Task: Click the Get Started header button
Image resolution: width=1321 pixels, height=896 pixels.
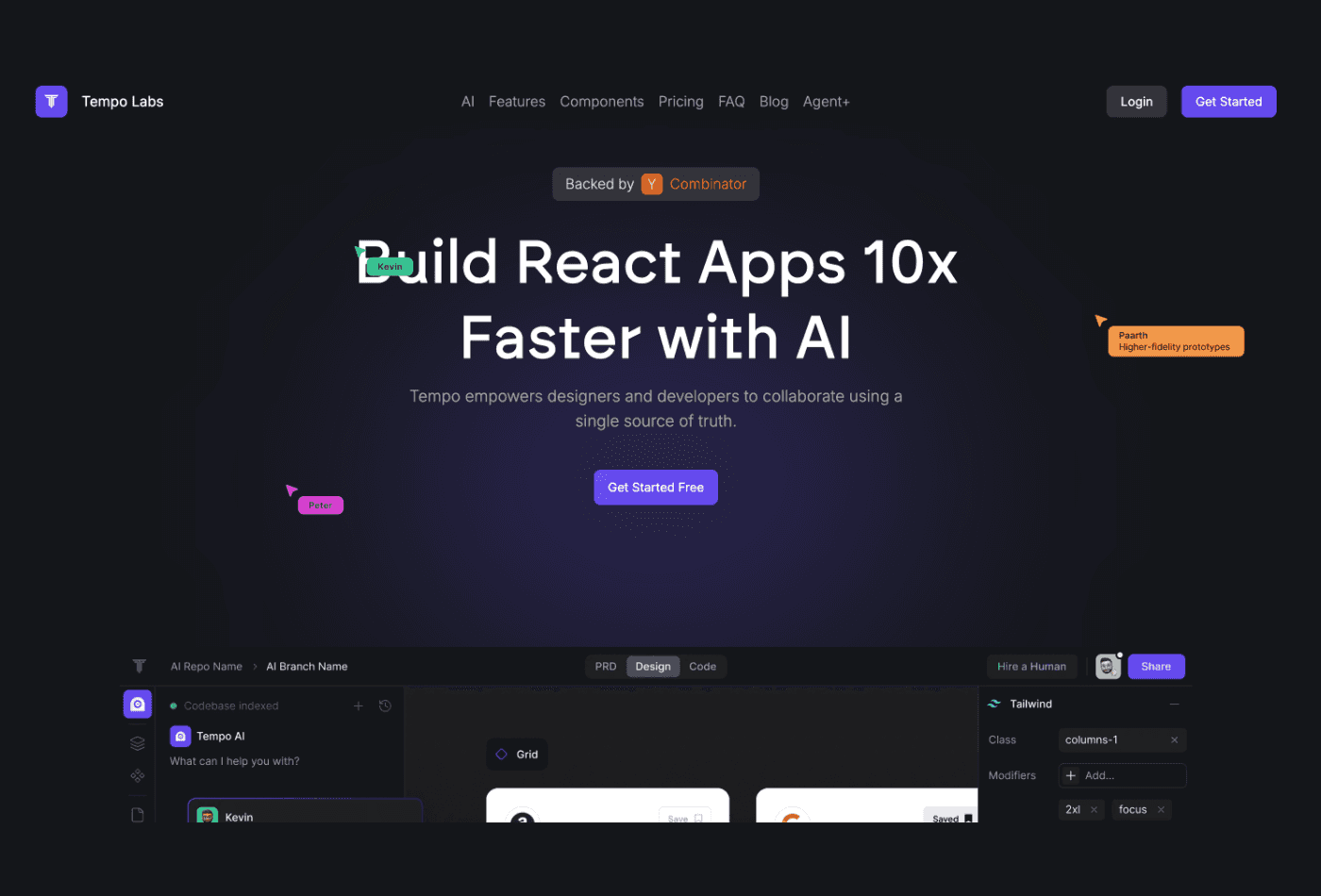Action: [x=1229, y=102]
